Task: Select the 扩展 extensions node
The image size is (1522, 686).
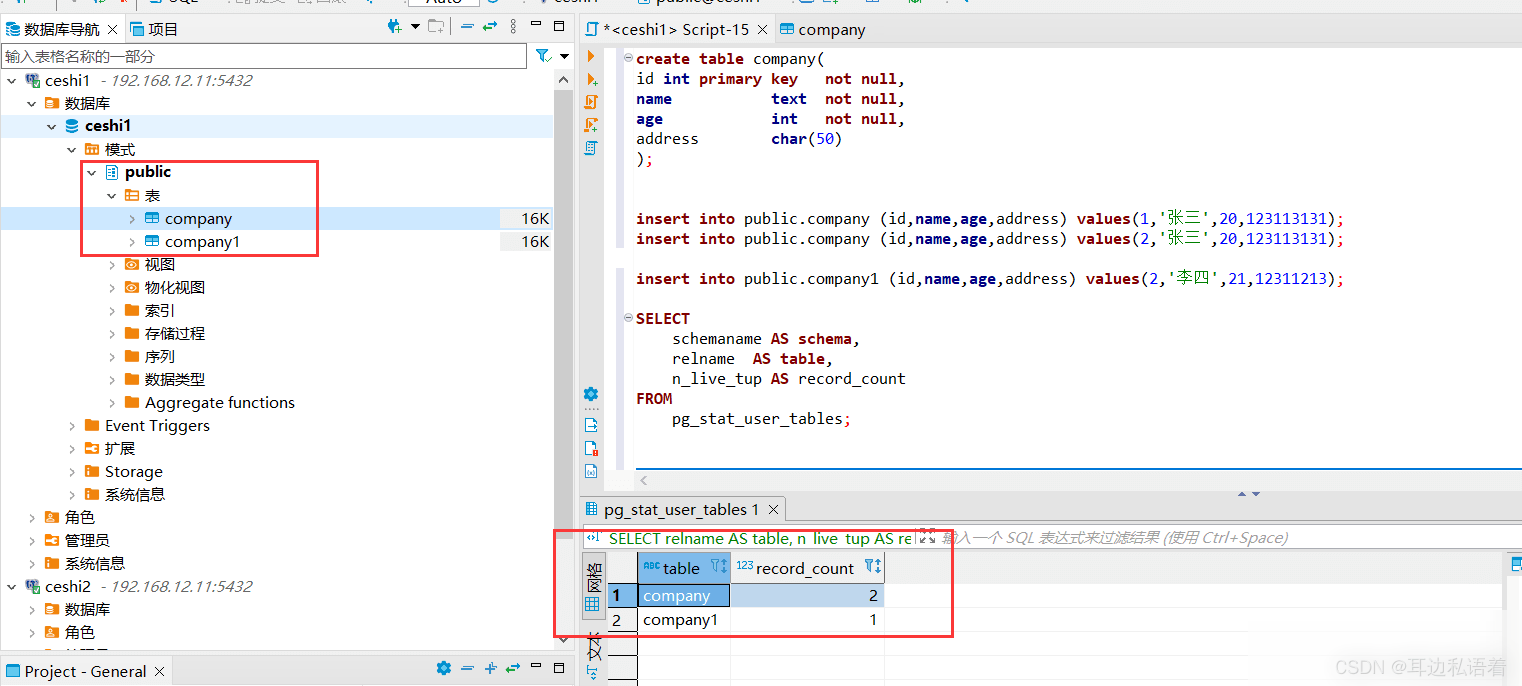Action: point(119,448)
